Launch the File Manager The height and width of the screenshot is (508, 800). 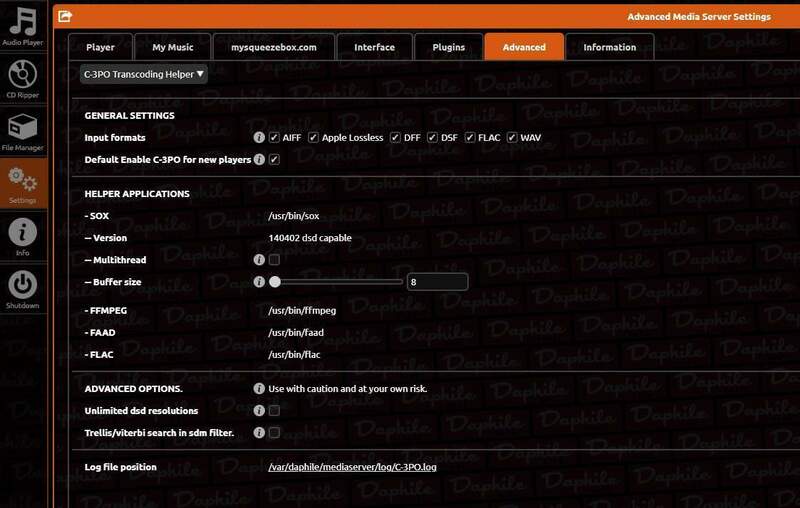[x=23, y=132]
